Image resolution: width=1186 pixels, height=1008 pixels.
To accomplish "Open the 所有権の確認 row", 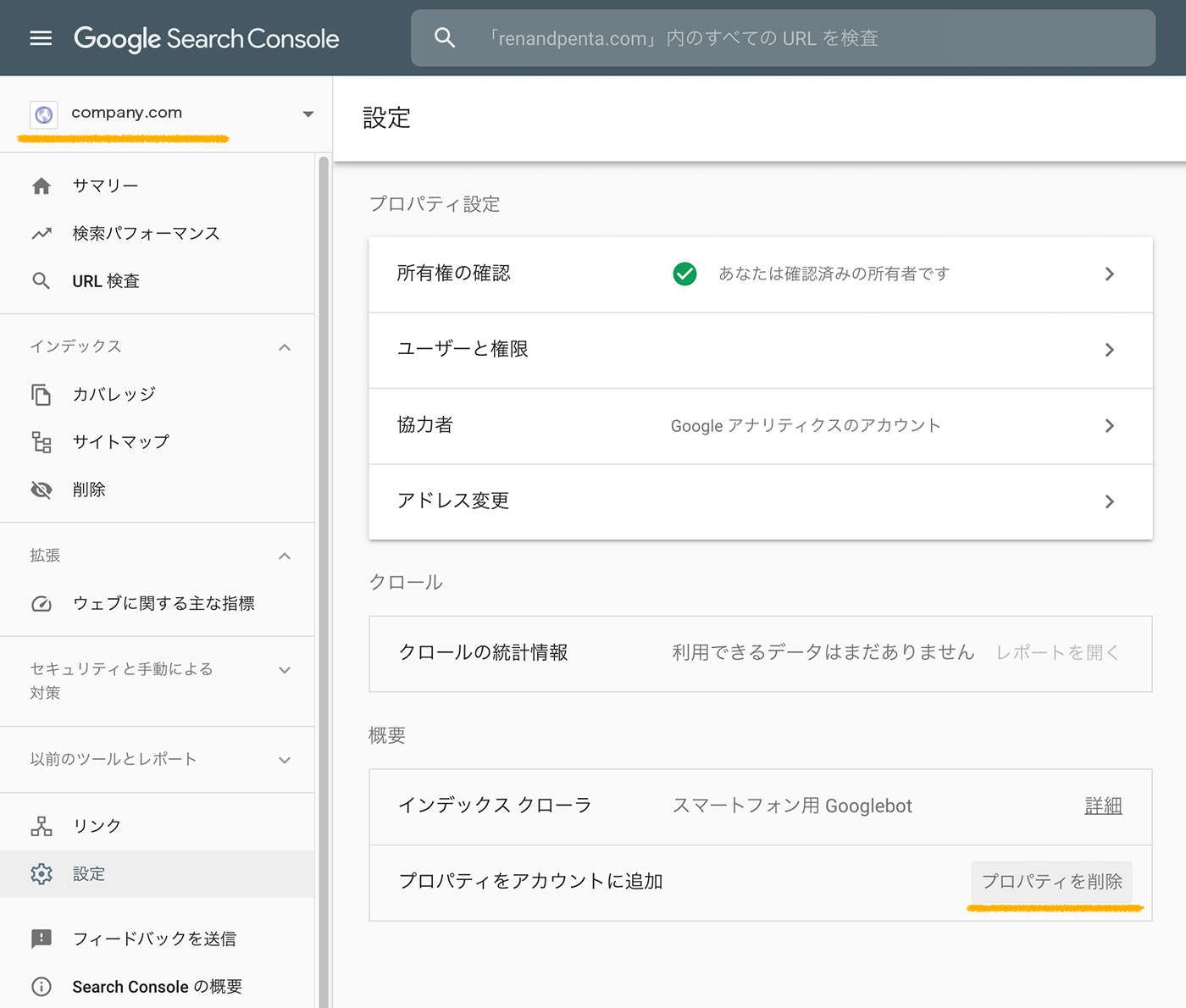I will [761, 274].
